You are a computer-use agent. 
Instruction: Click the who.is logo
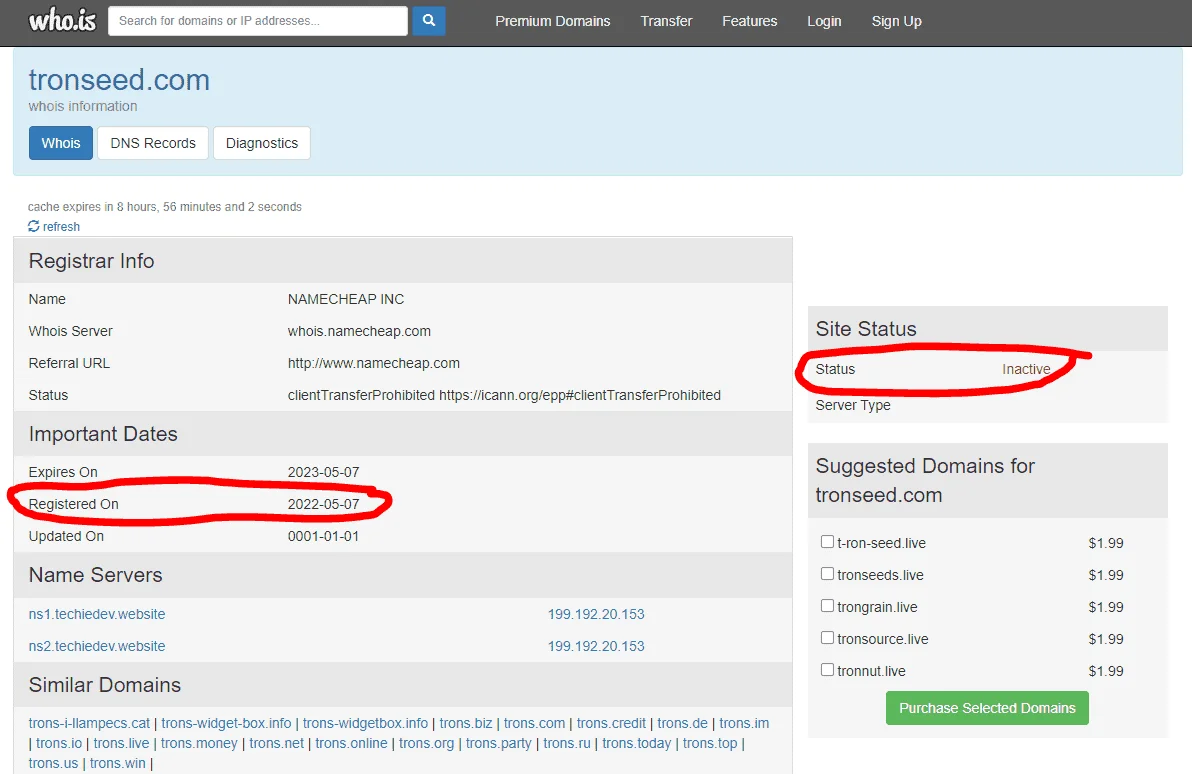(62, 21)
